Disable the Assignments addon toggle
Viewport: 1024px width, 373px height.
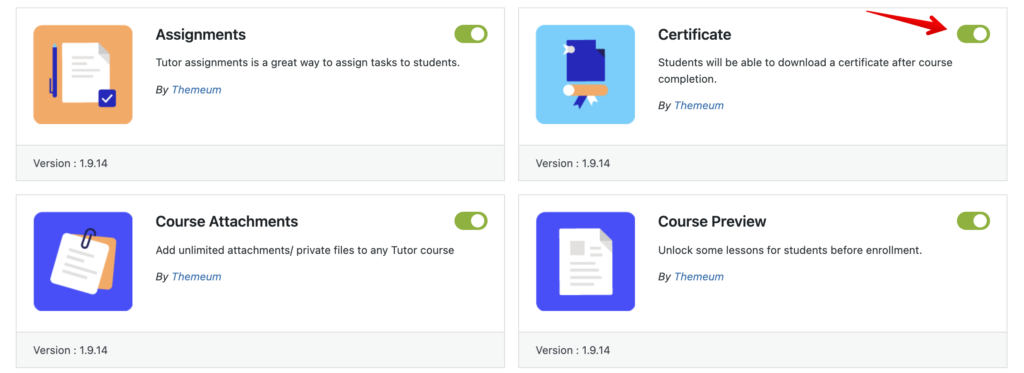click(x=471, y=34)
